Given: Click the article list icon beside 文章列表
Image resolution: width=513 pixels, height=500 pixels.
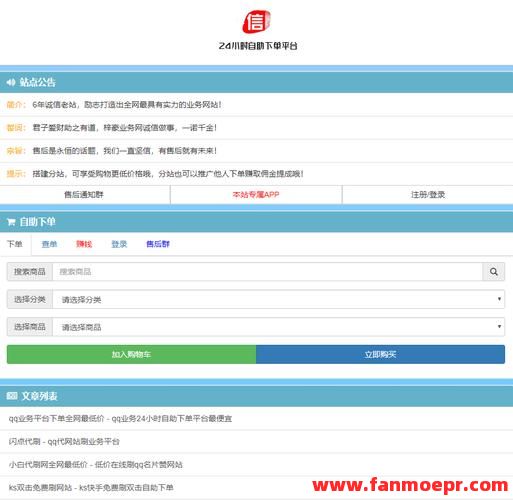Looking at the screenshot, I should [x=12, y=396].
